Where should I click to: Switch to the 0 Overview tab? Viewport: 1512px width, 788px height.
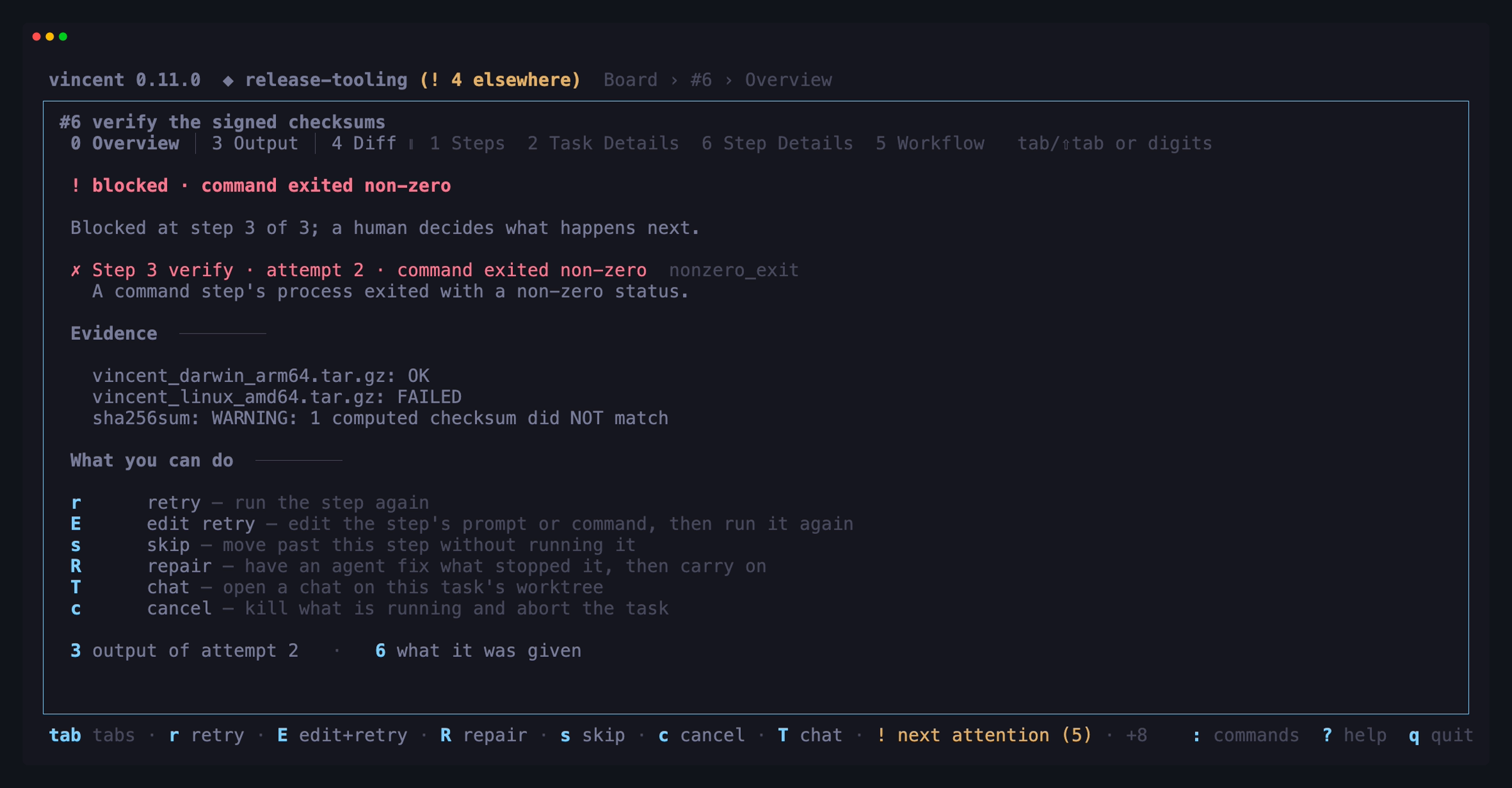125,143
